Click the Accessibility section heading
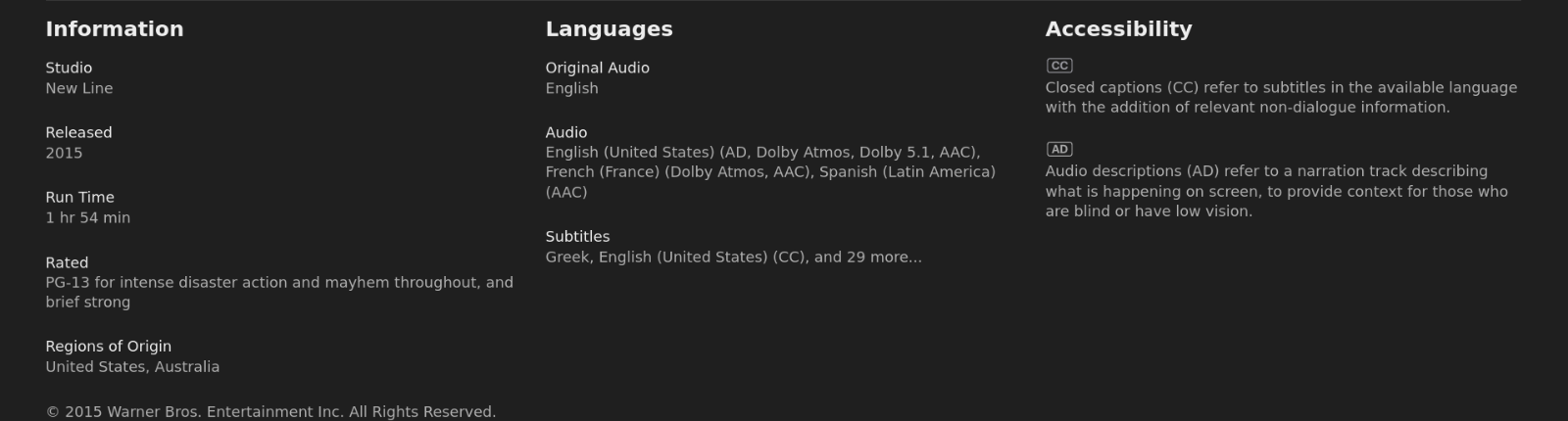Screen dimensions: 1568x421 (x=1118, y=29)
